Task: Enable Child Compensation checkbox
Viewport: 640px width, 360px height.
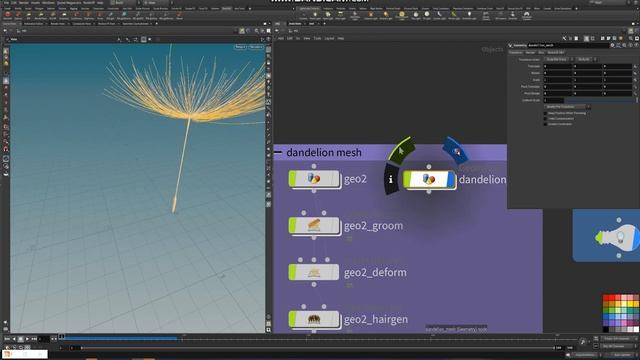Action: click(545, 118)
